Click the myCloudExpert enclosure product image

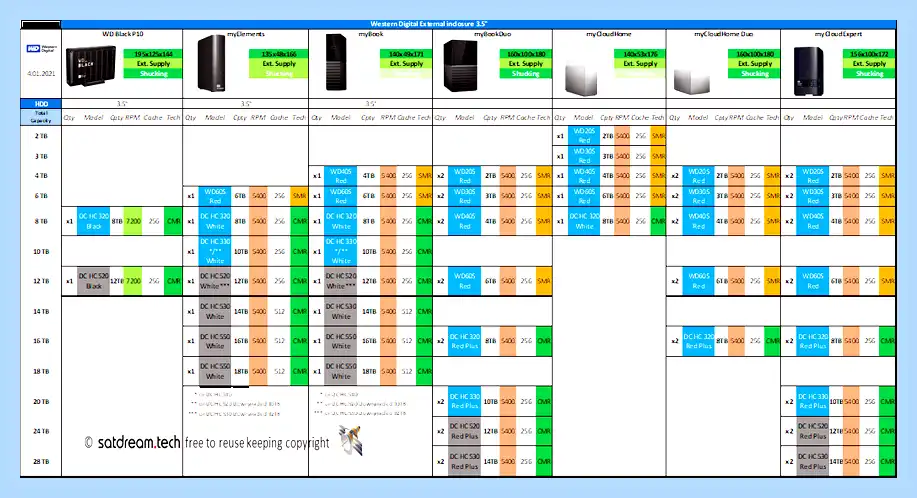point(808,71)
